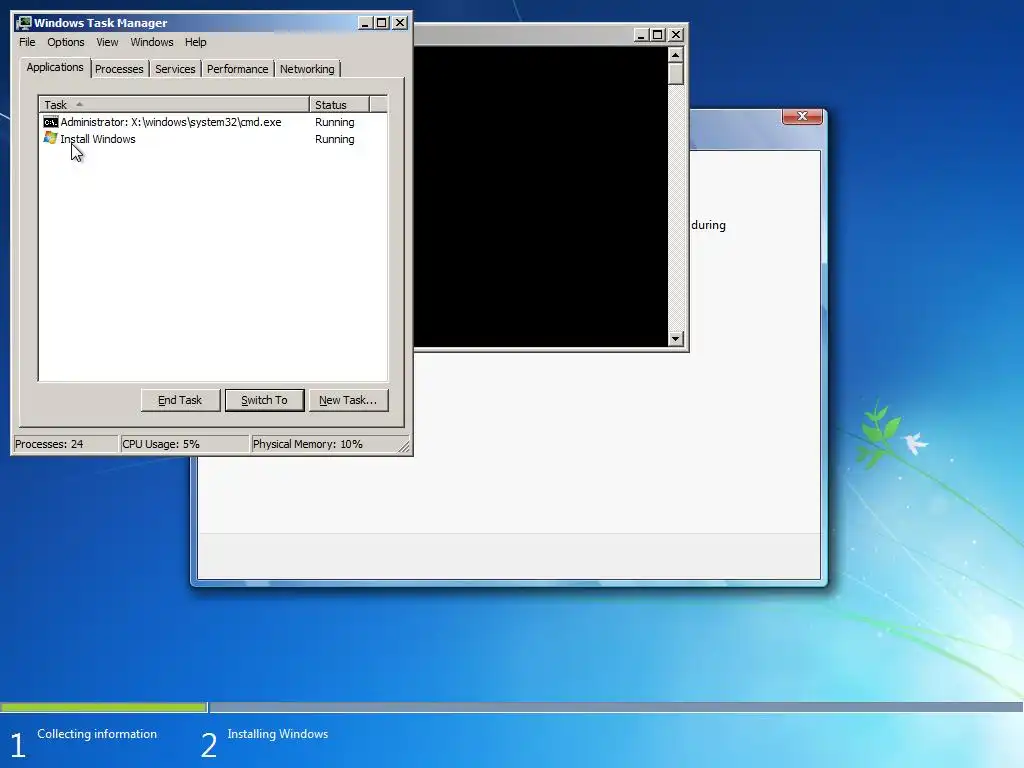Click the Install Windows flag icon

[50, 138]
